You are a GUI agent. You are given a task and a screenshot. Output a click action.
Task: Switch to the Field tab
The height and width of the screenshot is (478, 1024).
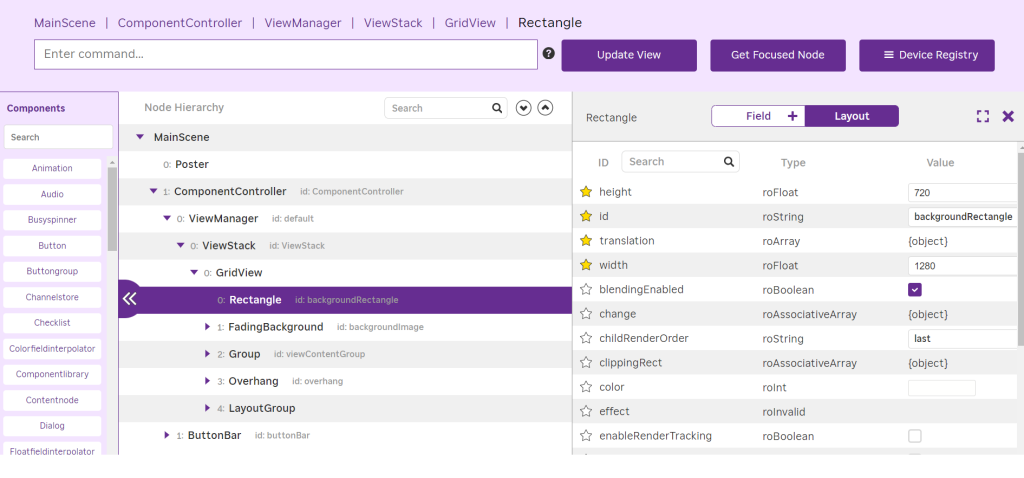(758, 116)
